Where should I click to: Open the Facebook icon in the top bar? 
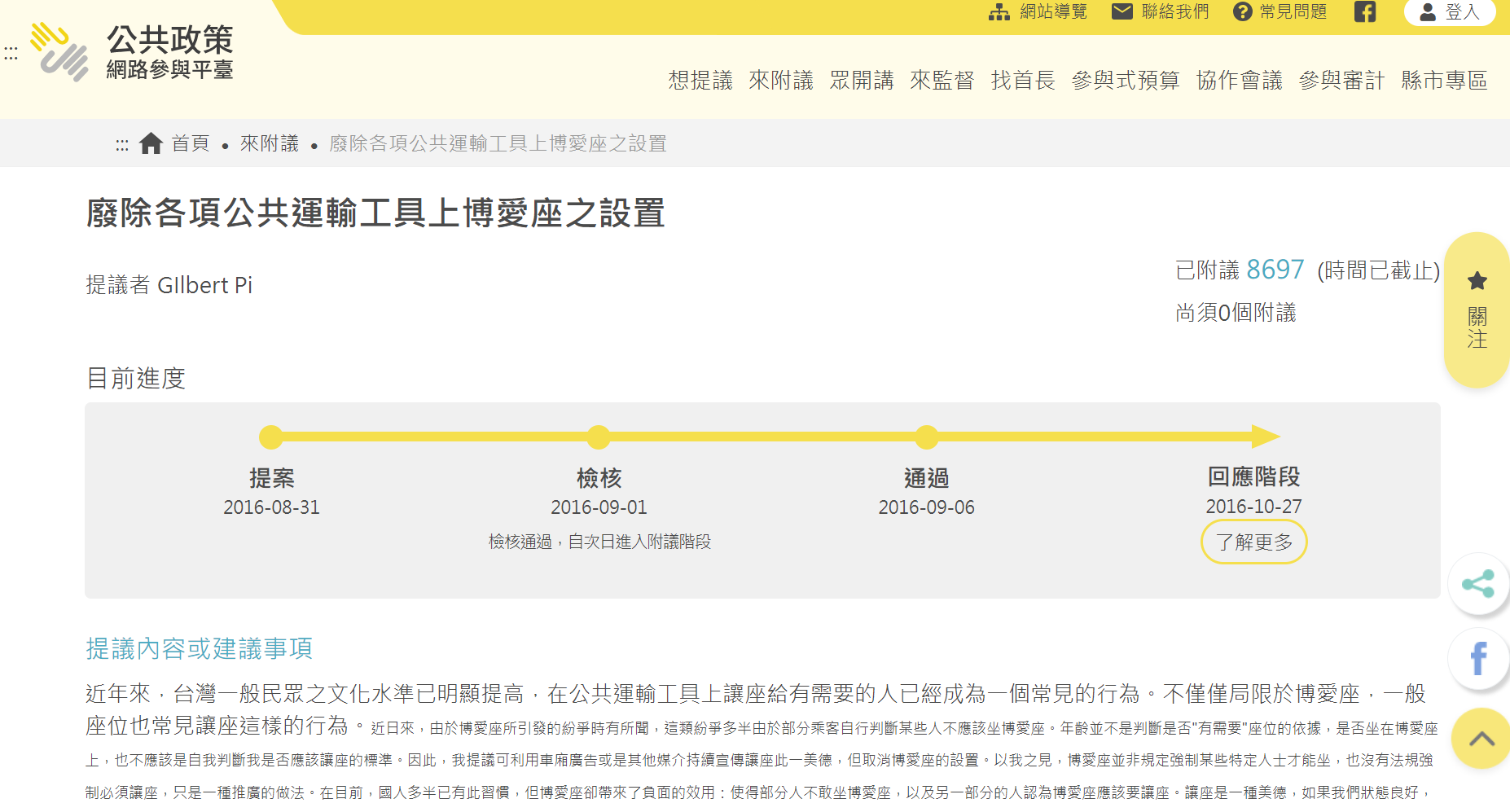(x=1365, y=11)
